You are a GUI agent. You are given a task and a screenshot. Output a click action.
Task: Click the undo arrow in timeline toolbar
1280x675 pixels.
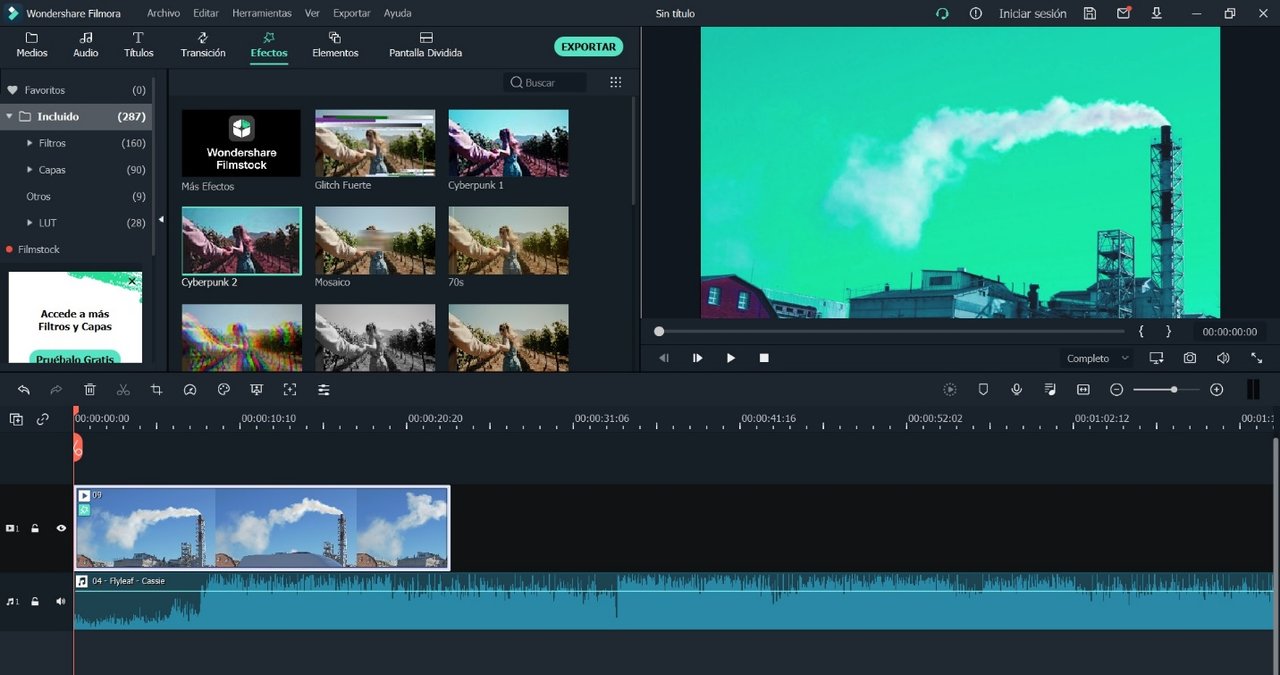(x=24, y=390)
